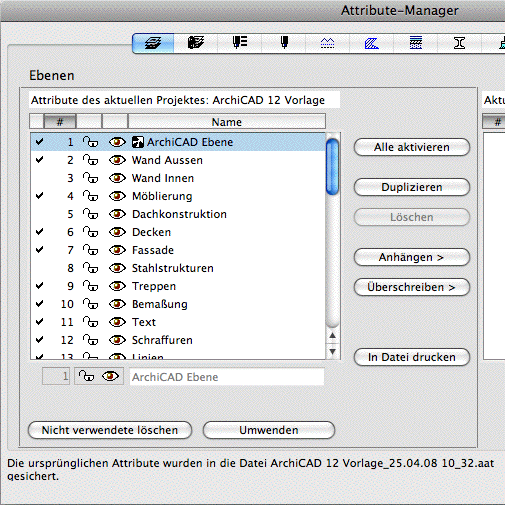Image resolution: width=505 pixels, height=505 pixels.
Task: Hide the Möblierung layer via eye icon
Action: (117, 196)
